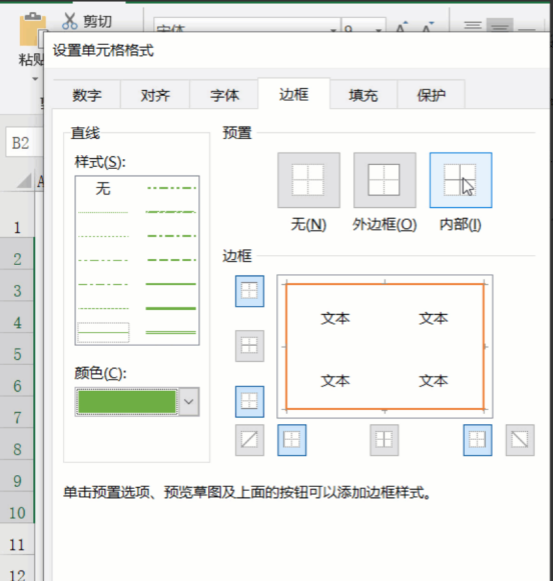Choose the dash-dot-dot line style, top right

(x=171, y=188)
